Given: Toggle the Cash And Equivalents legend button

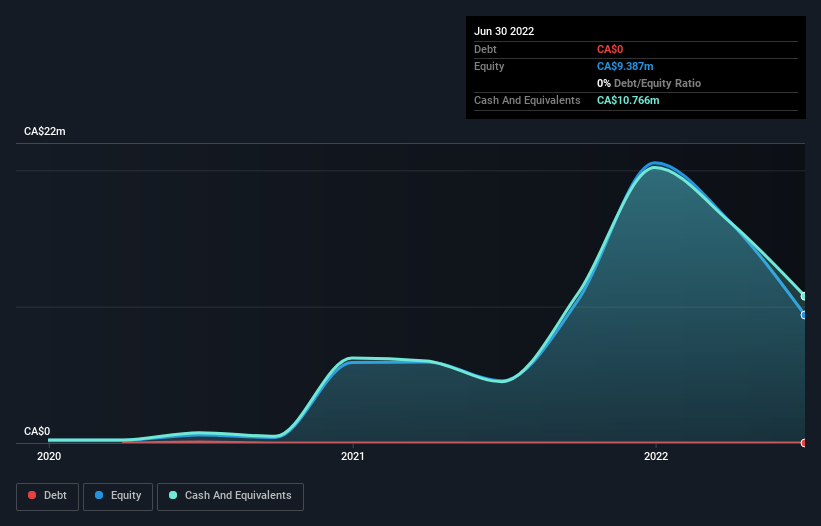Looking at the screenshot, I should click(230, 496).
